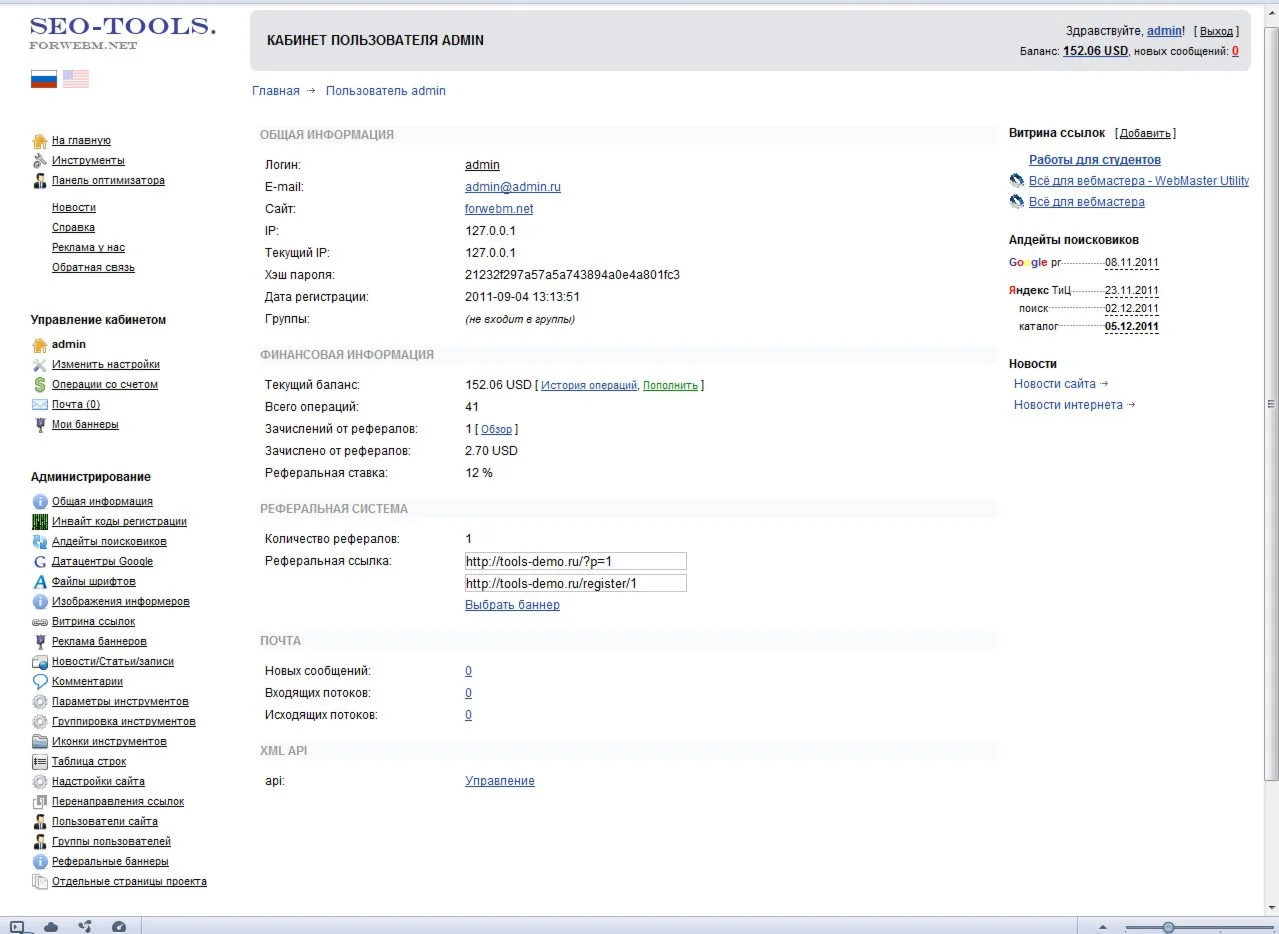The height and width of the screenshot is (934, 1279).
Task: Click the gear icon for Параметры инструментов
Action: coord(40,702)
